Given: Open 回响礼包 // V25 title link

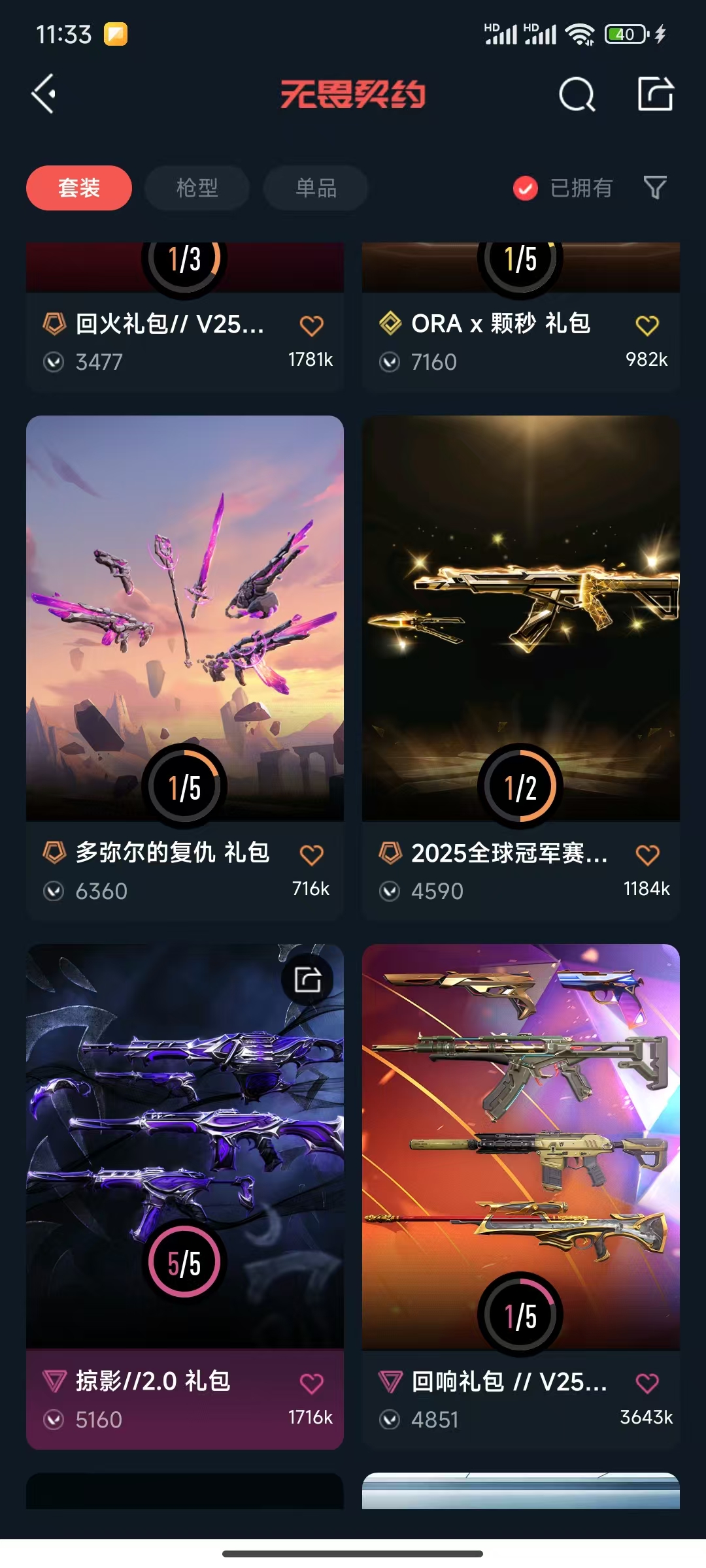Looking at the screenshot, I should coord(509,1381).
